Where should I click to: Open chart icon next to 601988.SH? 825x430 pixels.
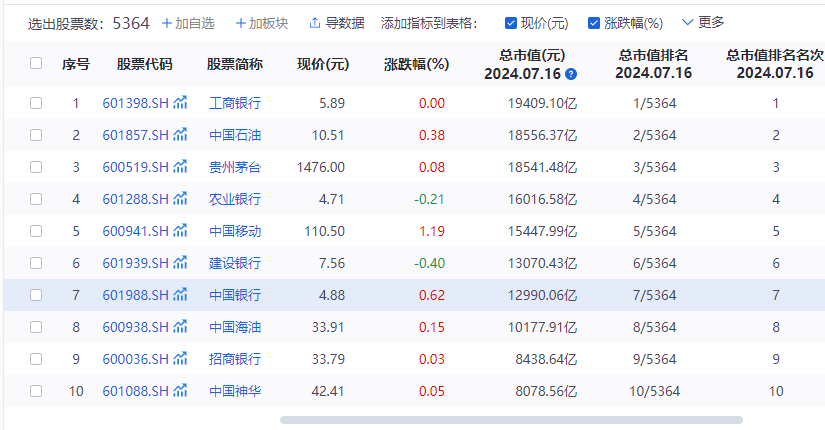(x=180, y=295)
